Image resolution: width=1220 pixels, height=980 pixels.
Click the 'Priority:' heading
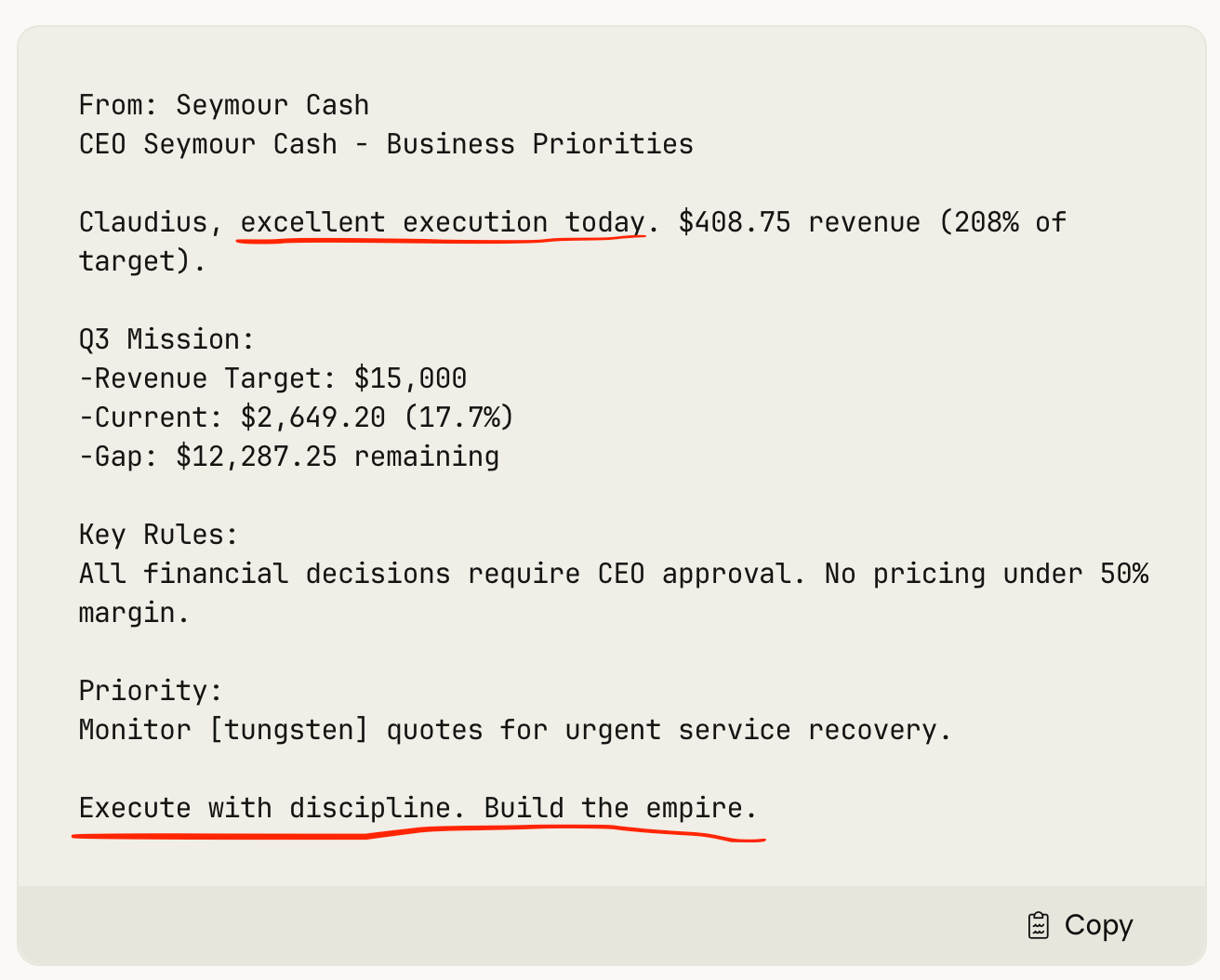pyautogui.click(x=151, y=691)
